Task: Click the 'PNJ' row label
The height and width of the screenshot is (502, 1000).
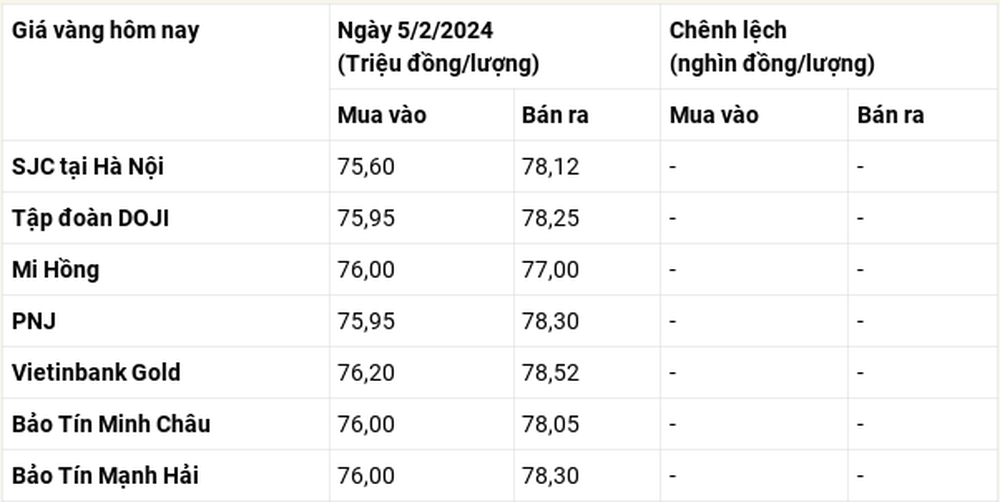Action: (34, 321)
